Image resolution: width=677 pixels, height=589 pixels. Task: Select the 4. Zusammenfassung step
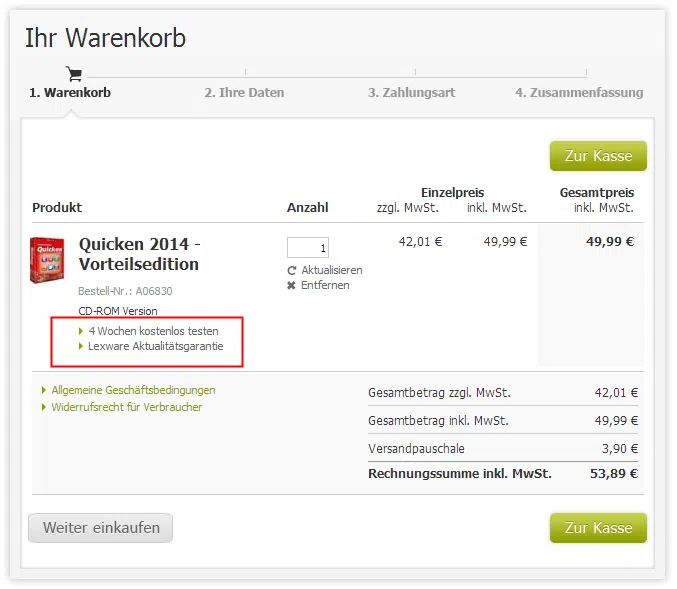pos(579,92)
